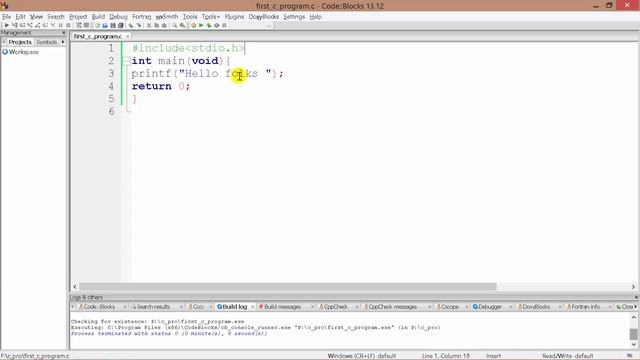Click the Break debugger pause icon

tap(60, 25)
